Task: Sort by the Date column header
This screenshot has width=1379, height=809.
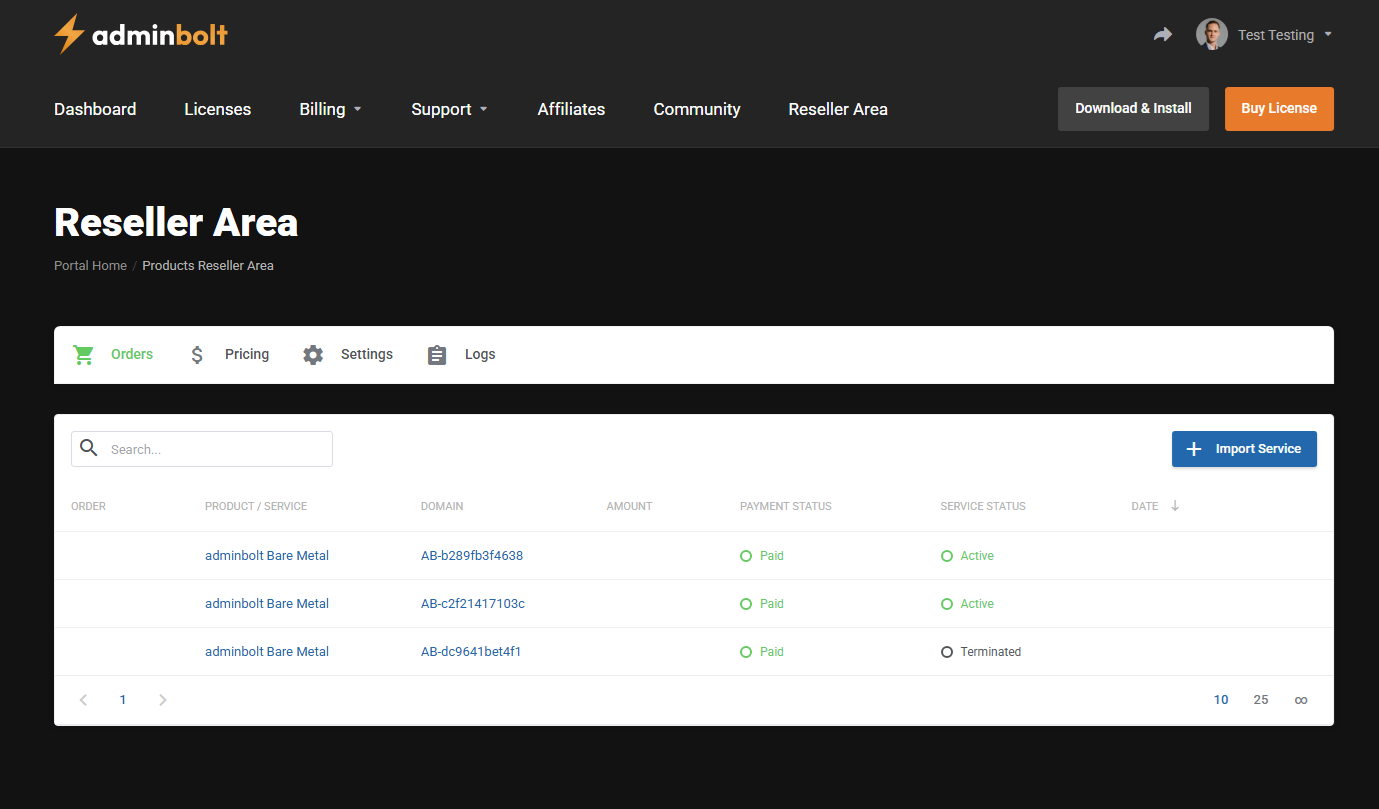Action: (1145, 506)
